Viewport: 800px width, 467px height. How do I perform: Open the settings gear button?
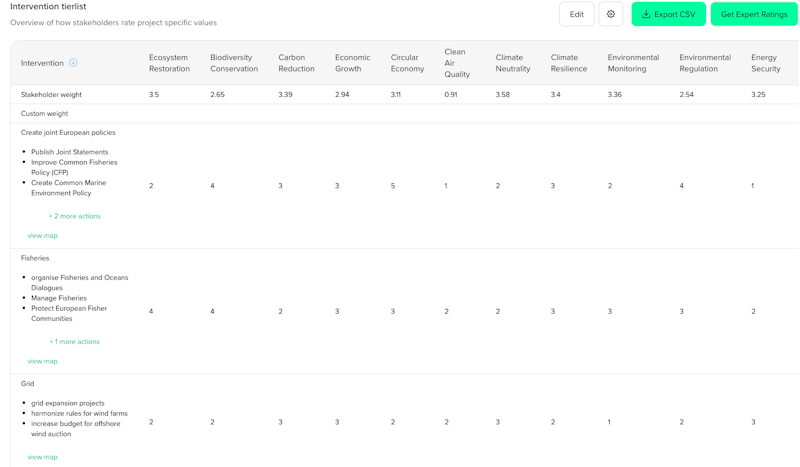point(611,14)
